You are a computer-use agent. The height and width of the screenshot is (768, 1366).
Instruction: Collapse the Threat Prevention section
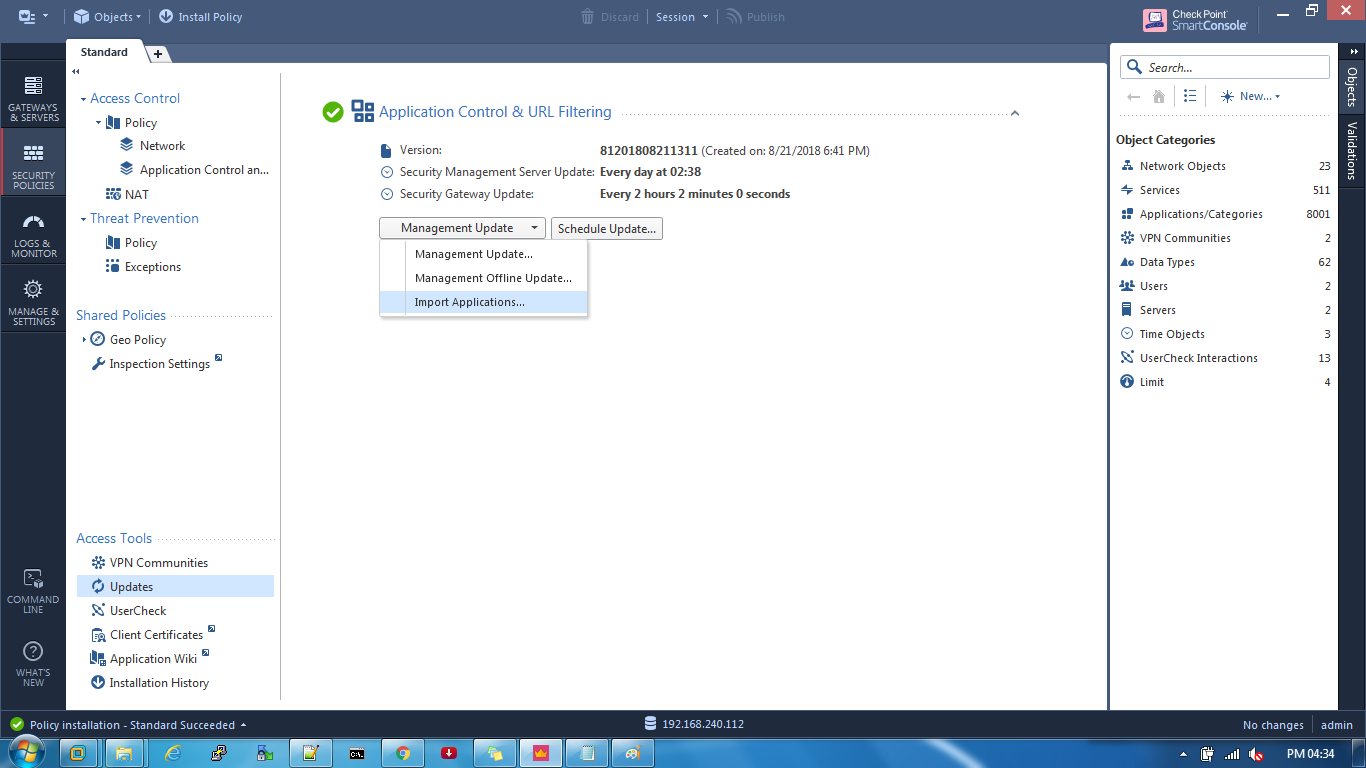(x=84, y=219)
